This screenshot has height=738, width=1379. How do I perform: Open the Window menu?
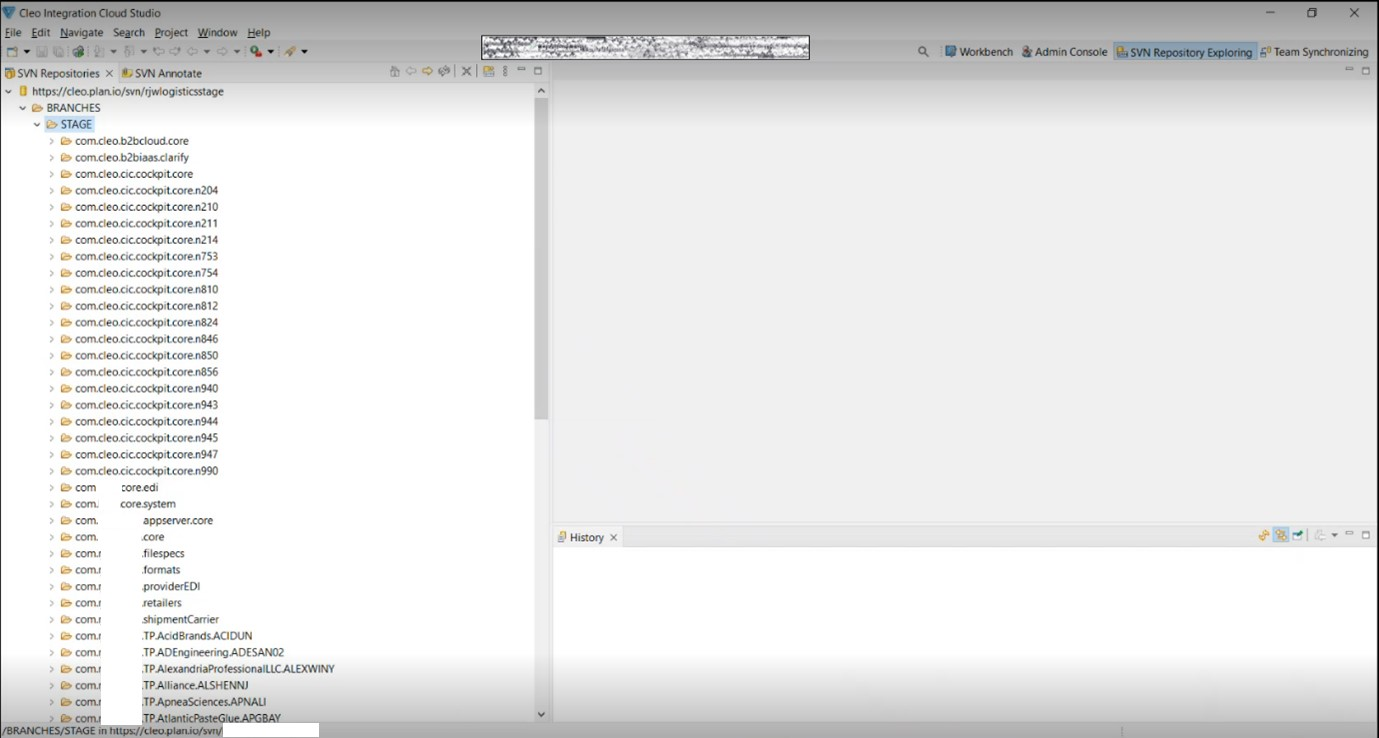pos(217,32)
